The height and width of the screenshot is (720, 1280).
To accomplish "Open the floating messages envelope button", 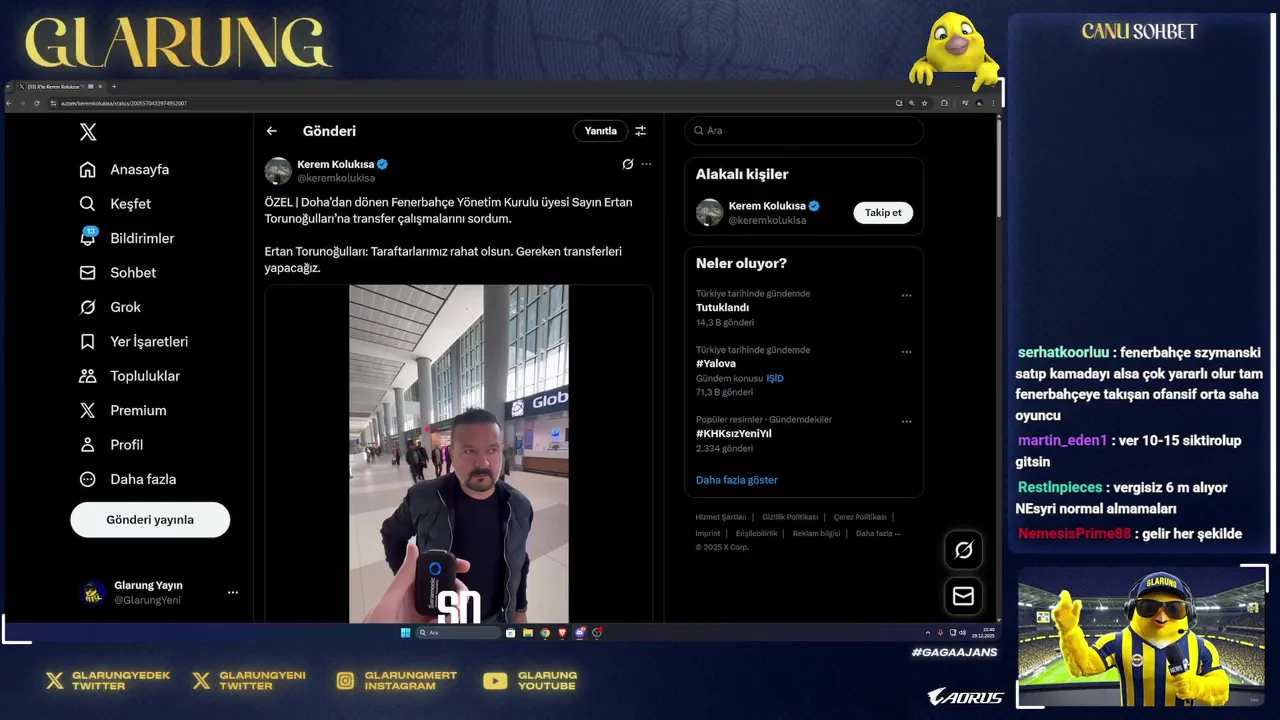I will pyautogui.click(x=963, y=596).
